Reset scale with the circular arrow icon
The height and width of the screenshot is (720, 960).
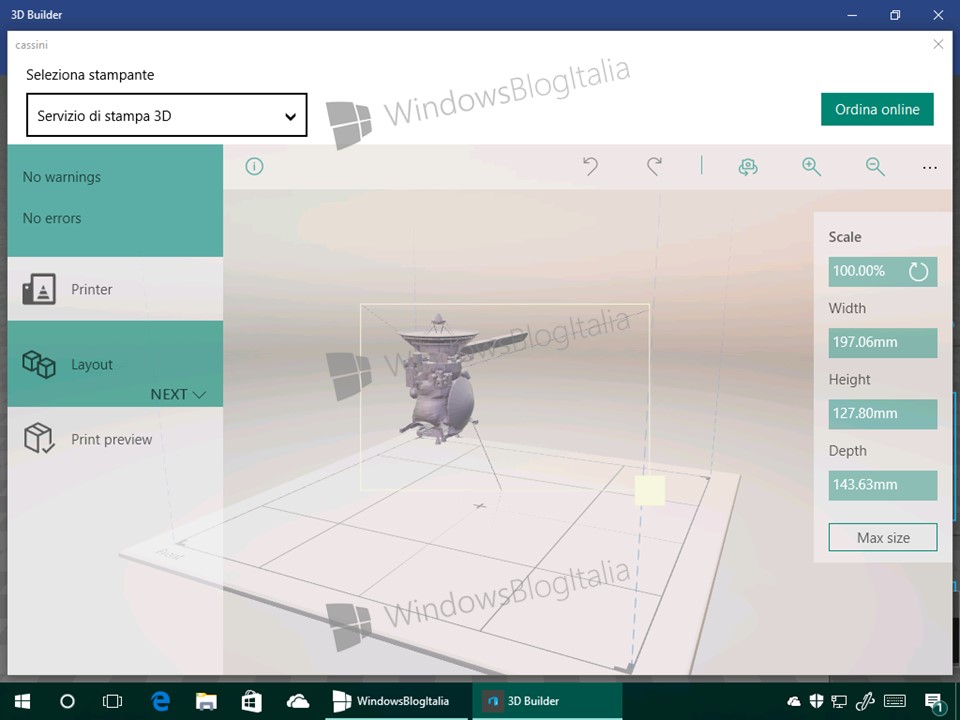918,271
